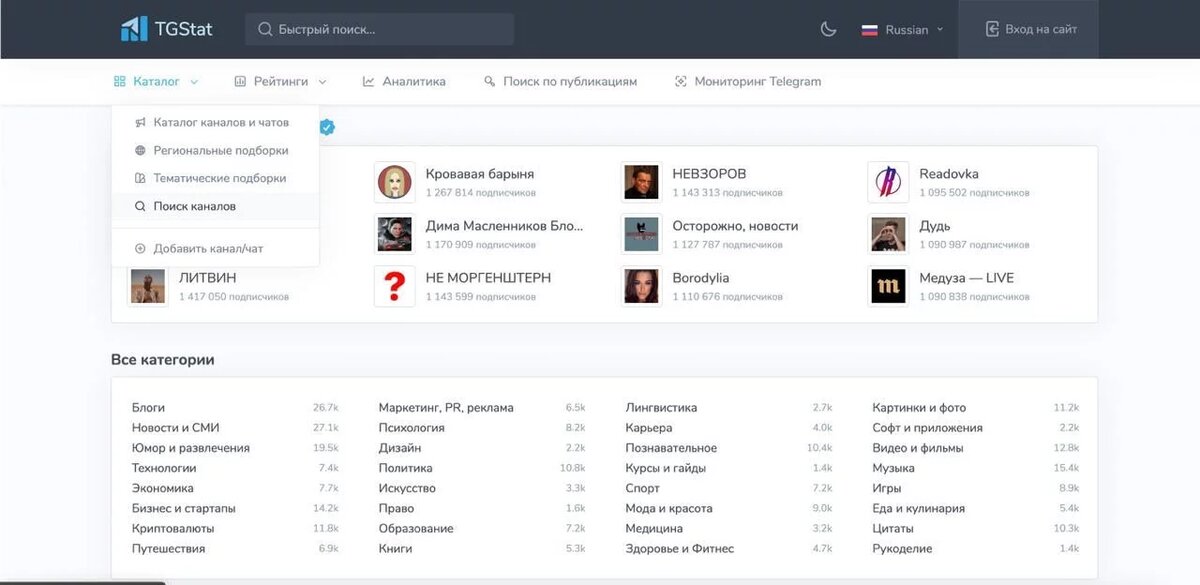Viewport: 1200px width, 585px height.
Task: Open the Познавательное category
Action: [x=671, y=448]
